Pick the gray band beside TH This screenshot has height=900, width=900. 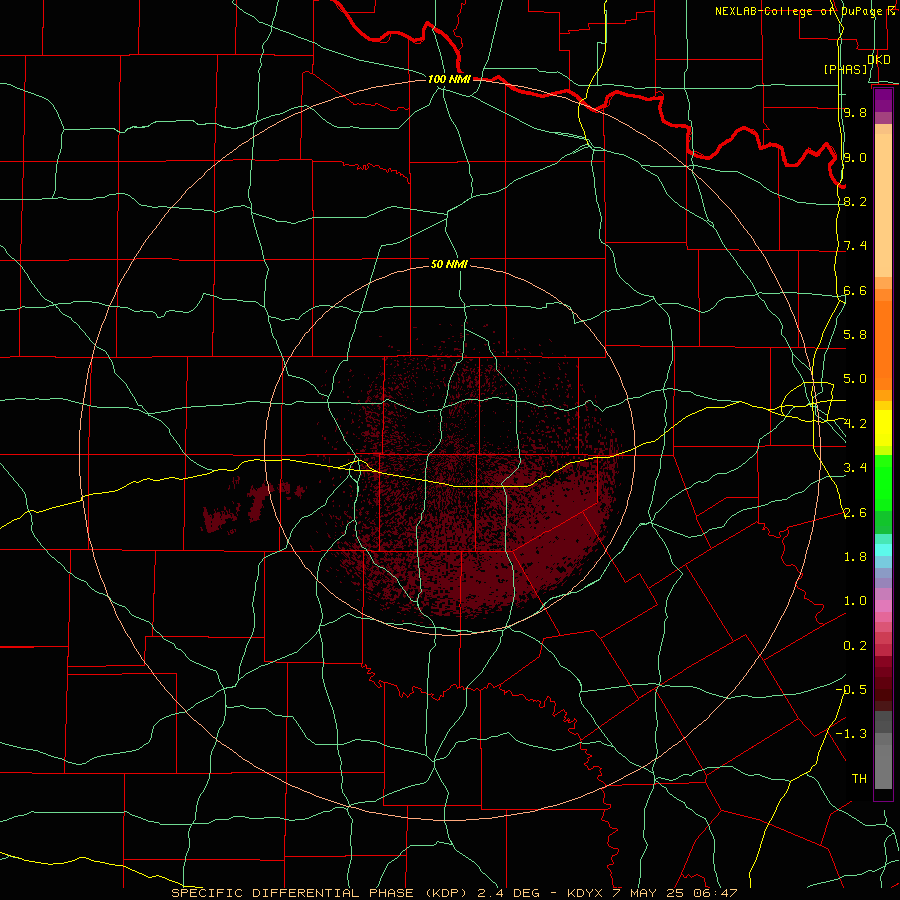point(883,767)
